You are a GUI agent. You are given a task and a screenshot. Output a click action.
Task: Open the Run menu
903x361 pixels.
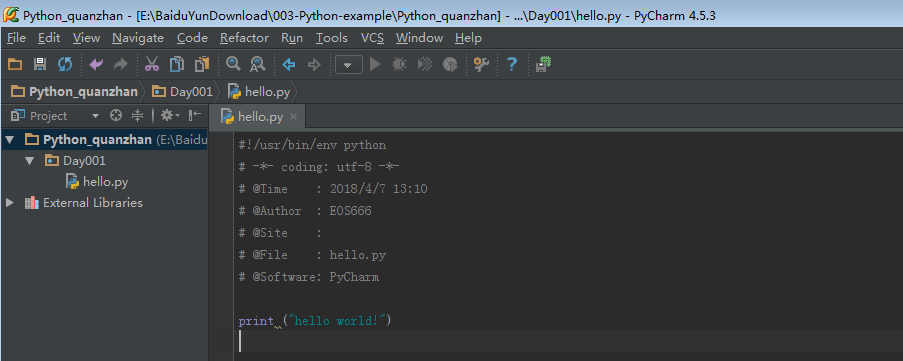pos(292,38)
